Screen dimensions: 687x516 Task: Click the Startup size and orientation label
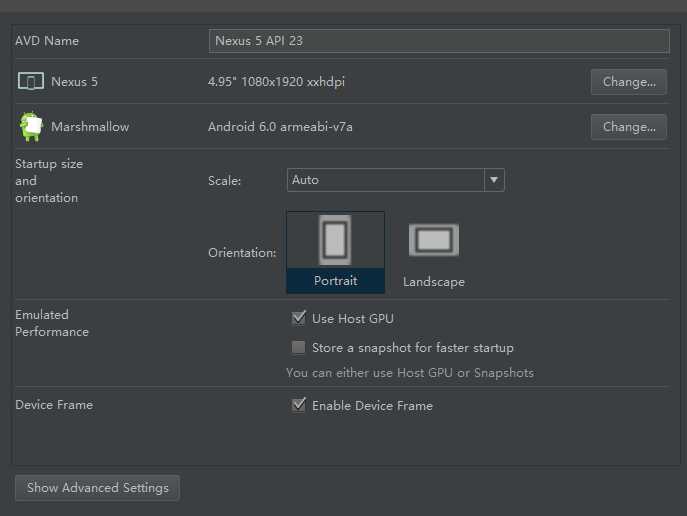click(x=49, y=180)
